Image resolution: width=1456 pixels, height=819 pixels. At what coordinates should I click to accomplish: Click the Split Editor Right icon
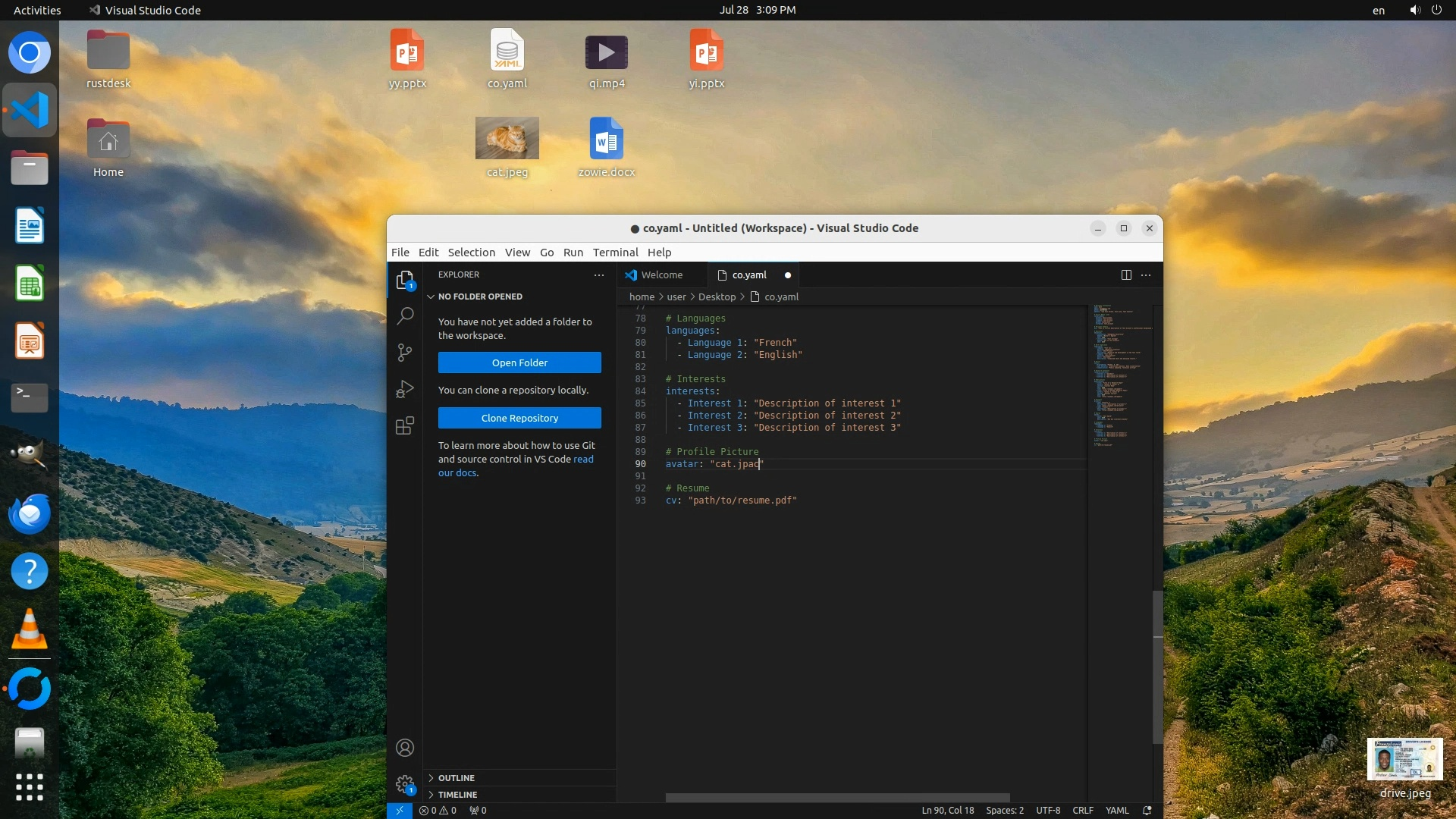1126,275
